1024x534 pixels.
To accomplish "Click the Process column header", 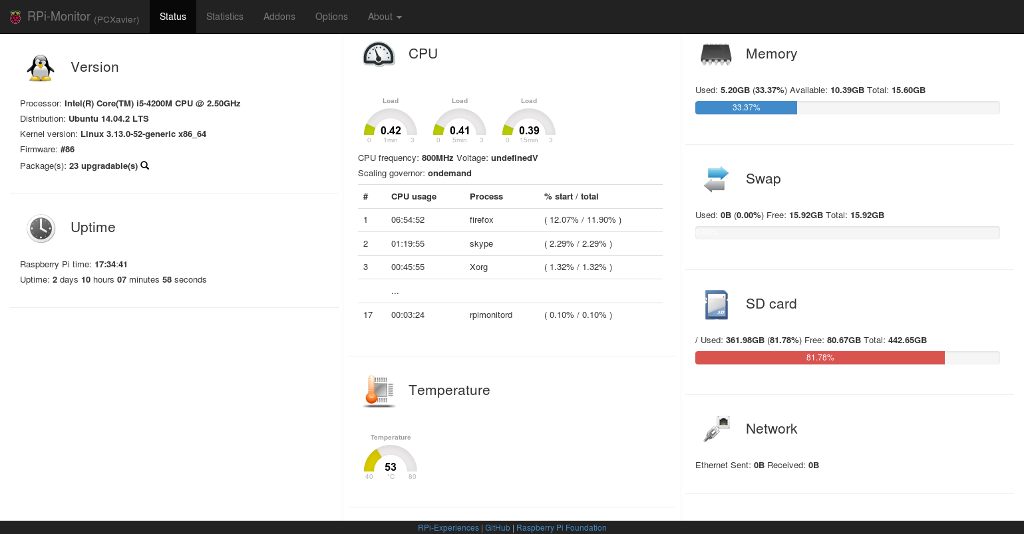I will click(x=487, y=196).
